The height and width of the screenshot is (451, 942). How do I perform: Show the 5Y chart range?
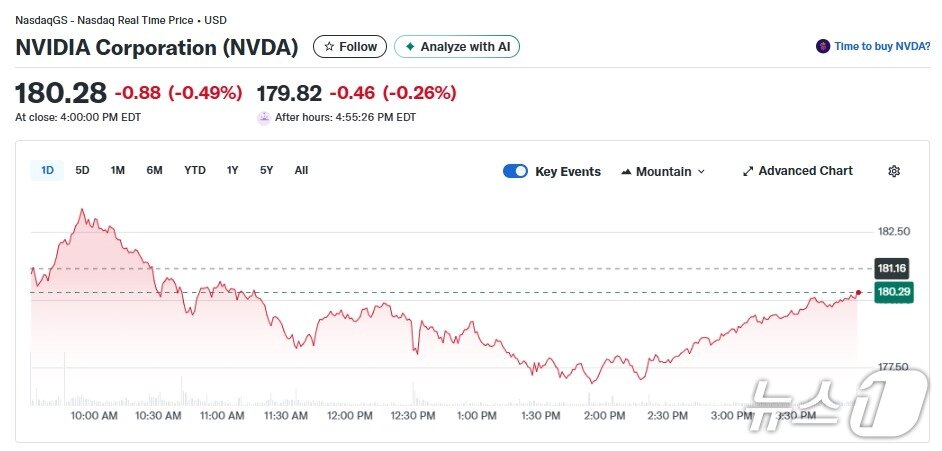pyautogui.click(x=266, y=170)
